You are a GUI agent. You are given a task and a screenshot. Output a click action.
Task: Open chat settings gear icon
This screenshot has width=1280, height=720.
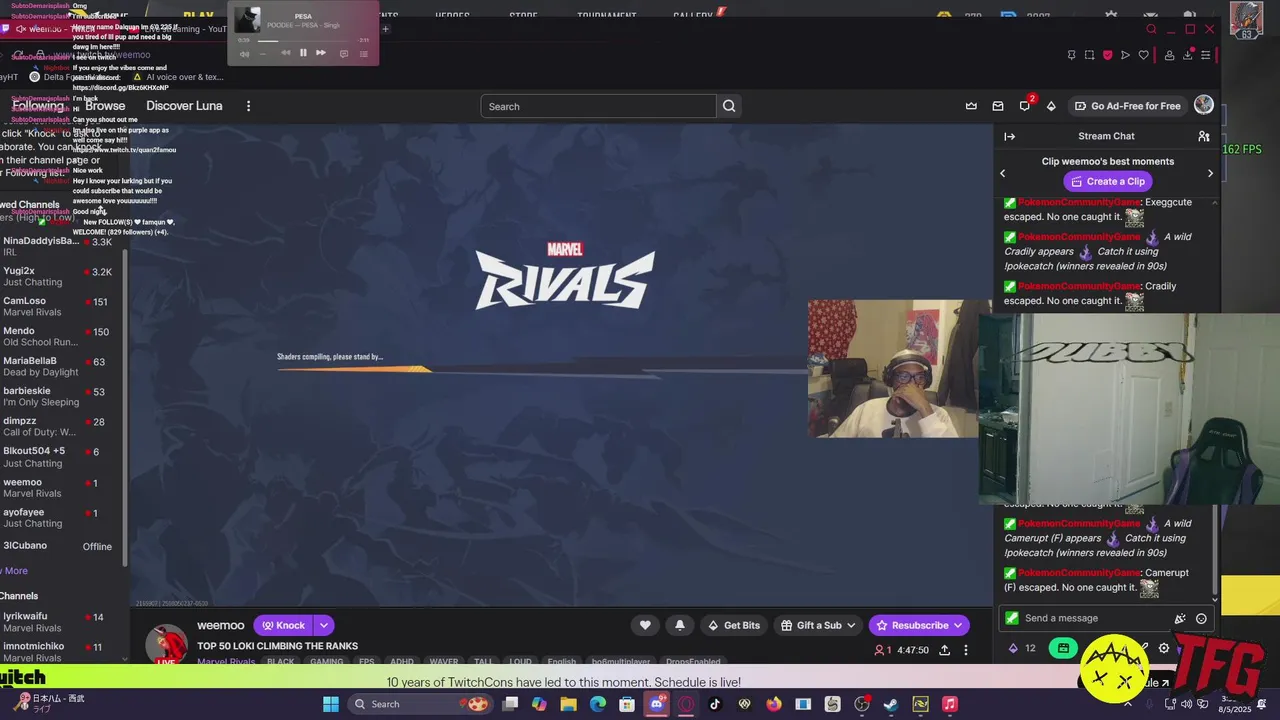(1164, 648)
